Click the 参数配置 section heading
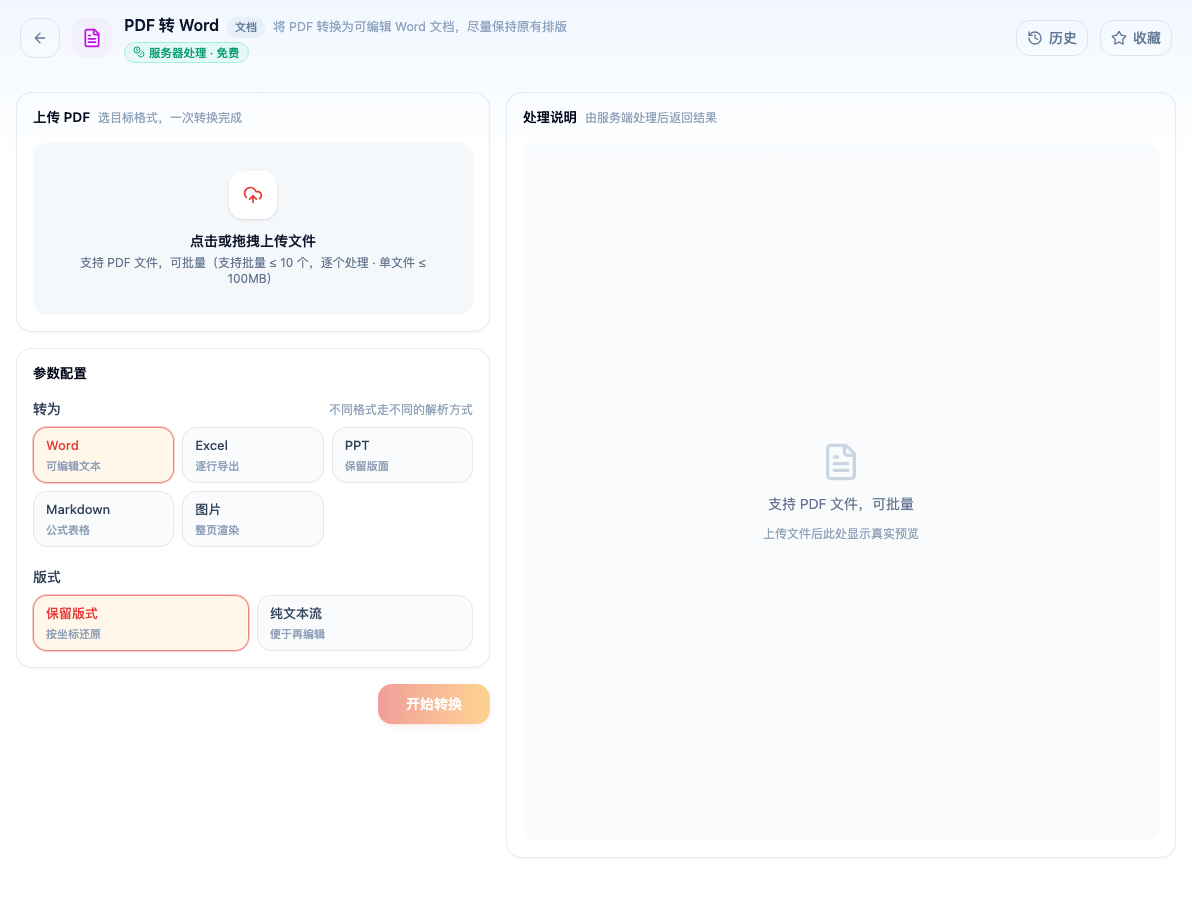The image size is (1192, 900). (x=60, y=373)
